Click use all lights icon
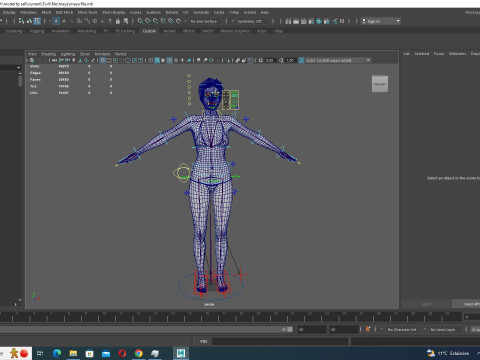This screenshot has height=360, width=480. pos(182,60)
